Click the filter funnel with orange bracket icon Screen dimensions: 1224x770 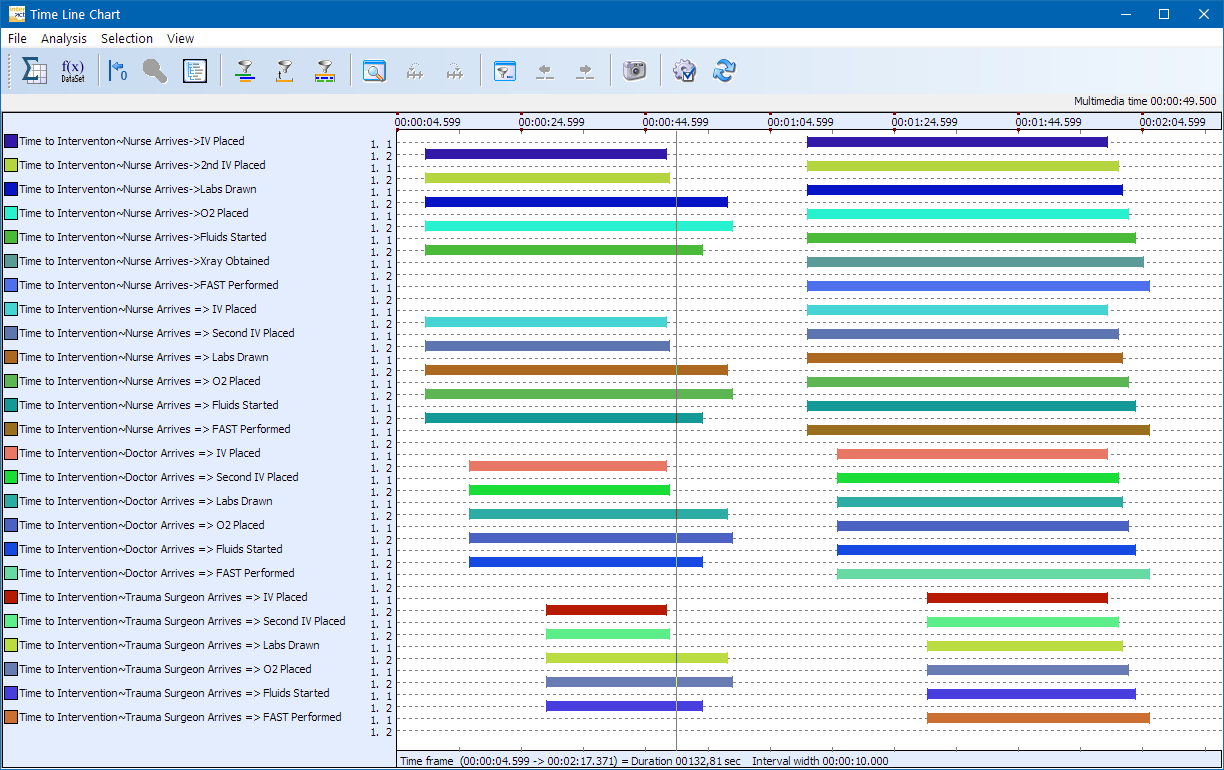click(285, 71)
